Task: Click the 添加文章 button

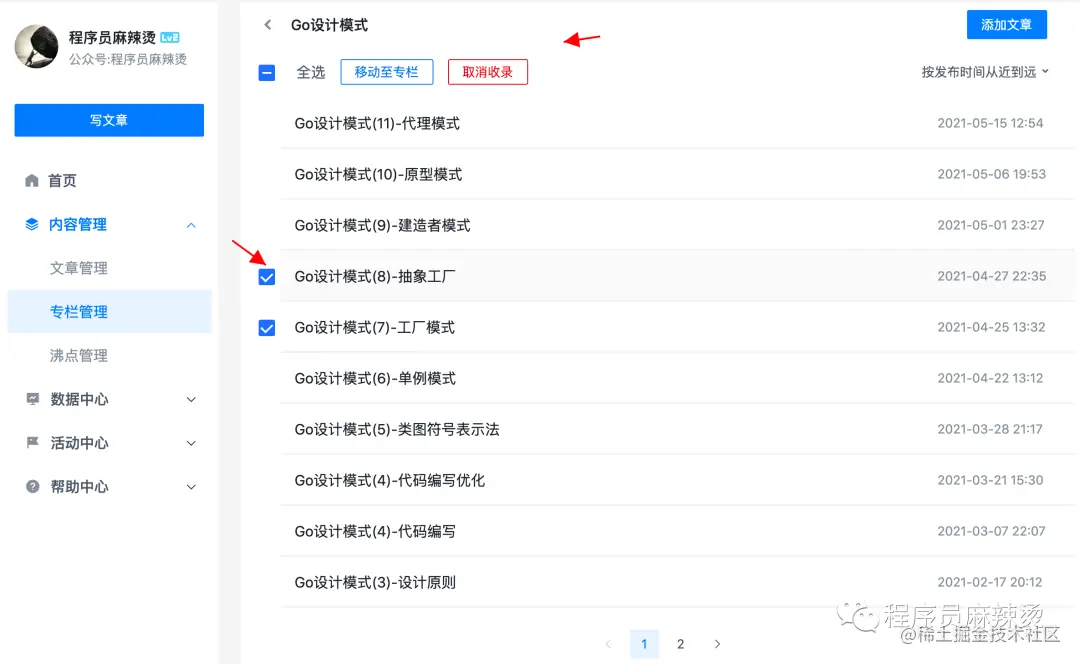Action: coord(1006,25)
